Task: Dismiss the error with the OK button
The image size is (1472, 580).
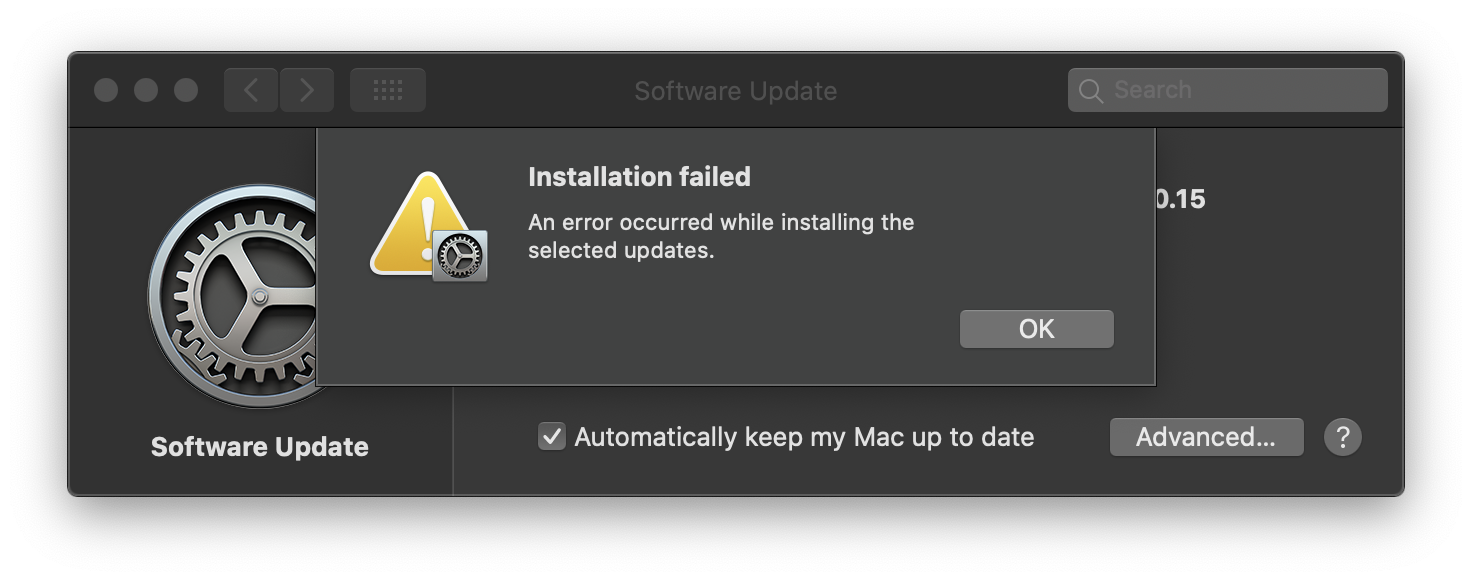Action: (x=1036, y=329)
